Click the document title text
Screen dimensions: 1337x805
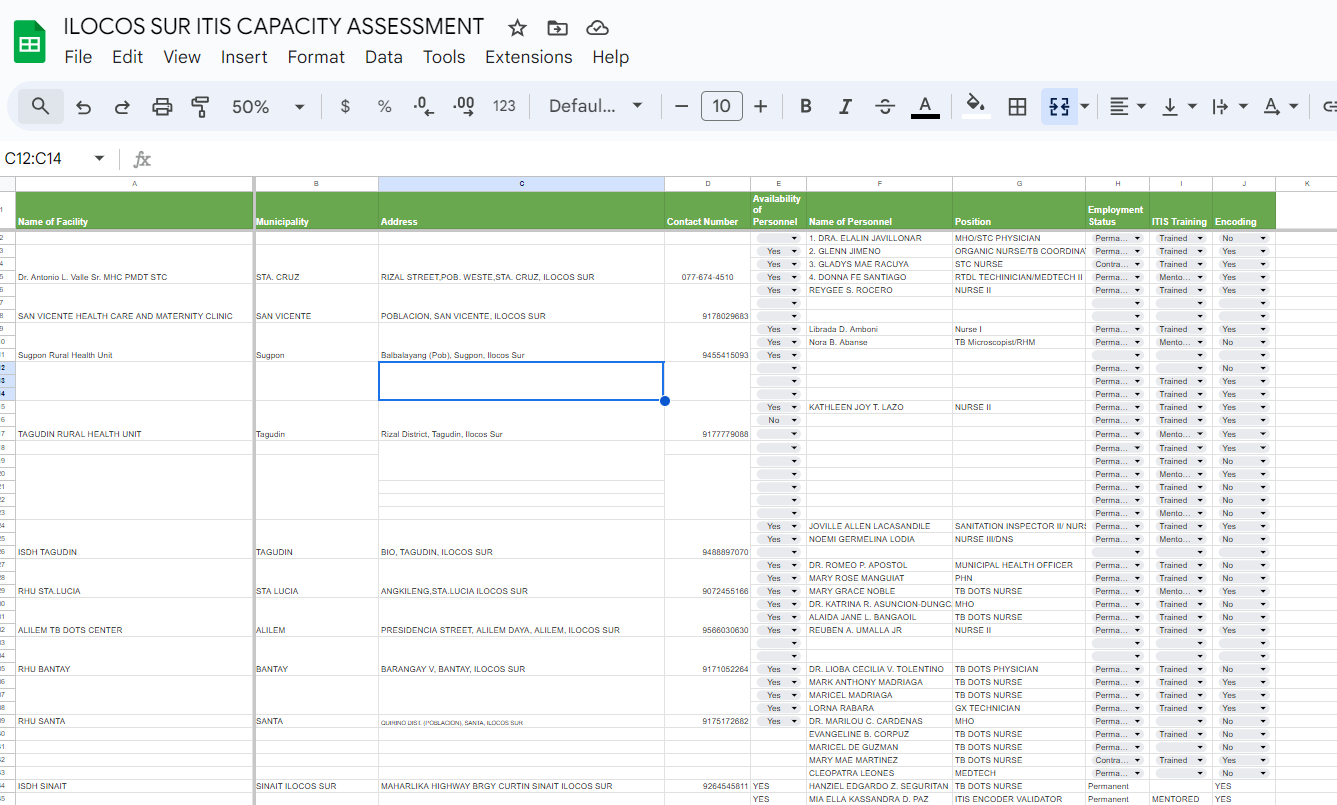[x=274, y=27]
